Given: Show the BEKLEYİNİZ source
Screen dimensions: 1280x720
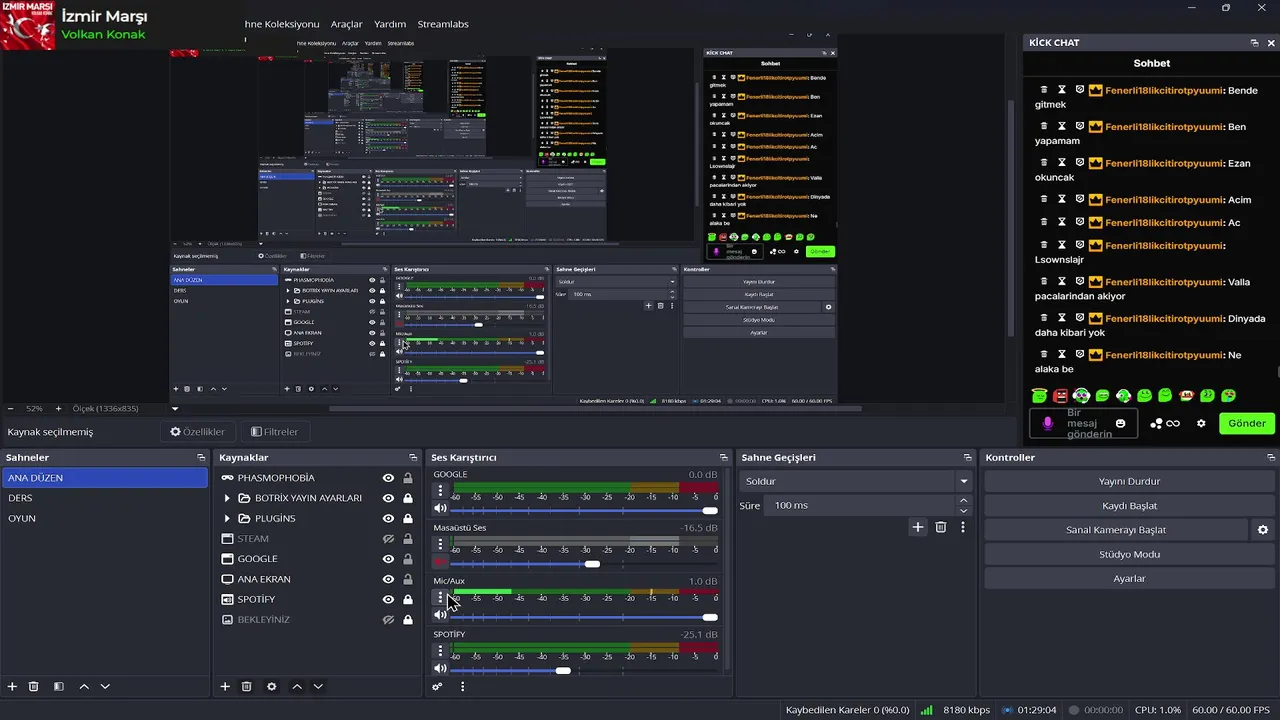Looking at the screenshot, I should click(388, 620).
